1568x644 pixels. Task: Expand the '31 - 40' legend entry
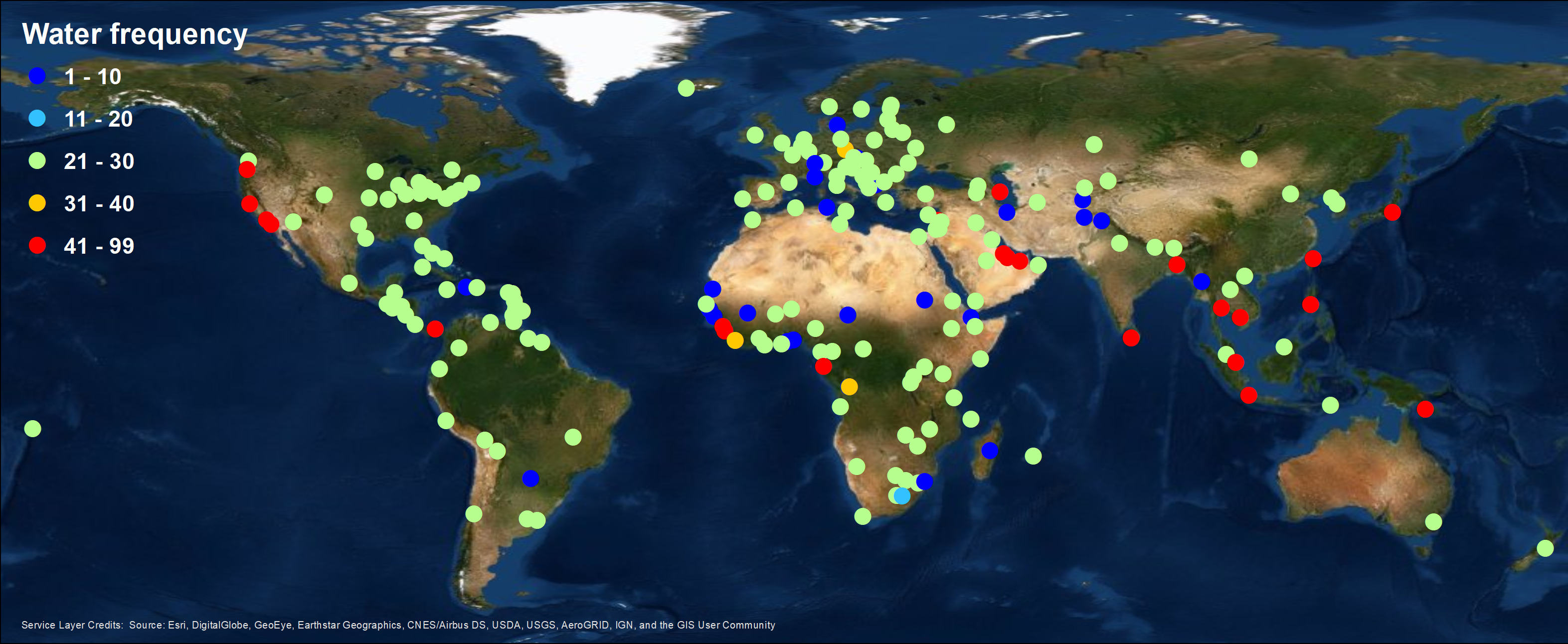(x=99, y=204)
